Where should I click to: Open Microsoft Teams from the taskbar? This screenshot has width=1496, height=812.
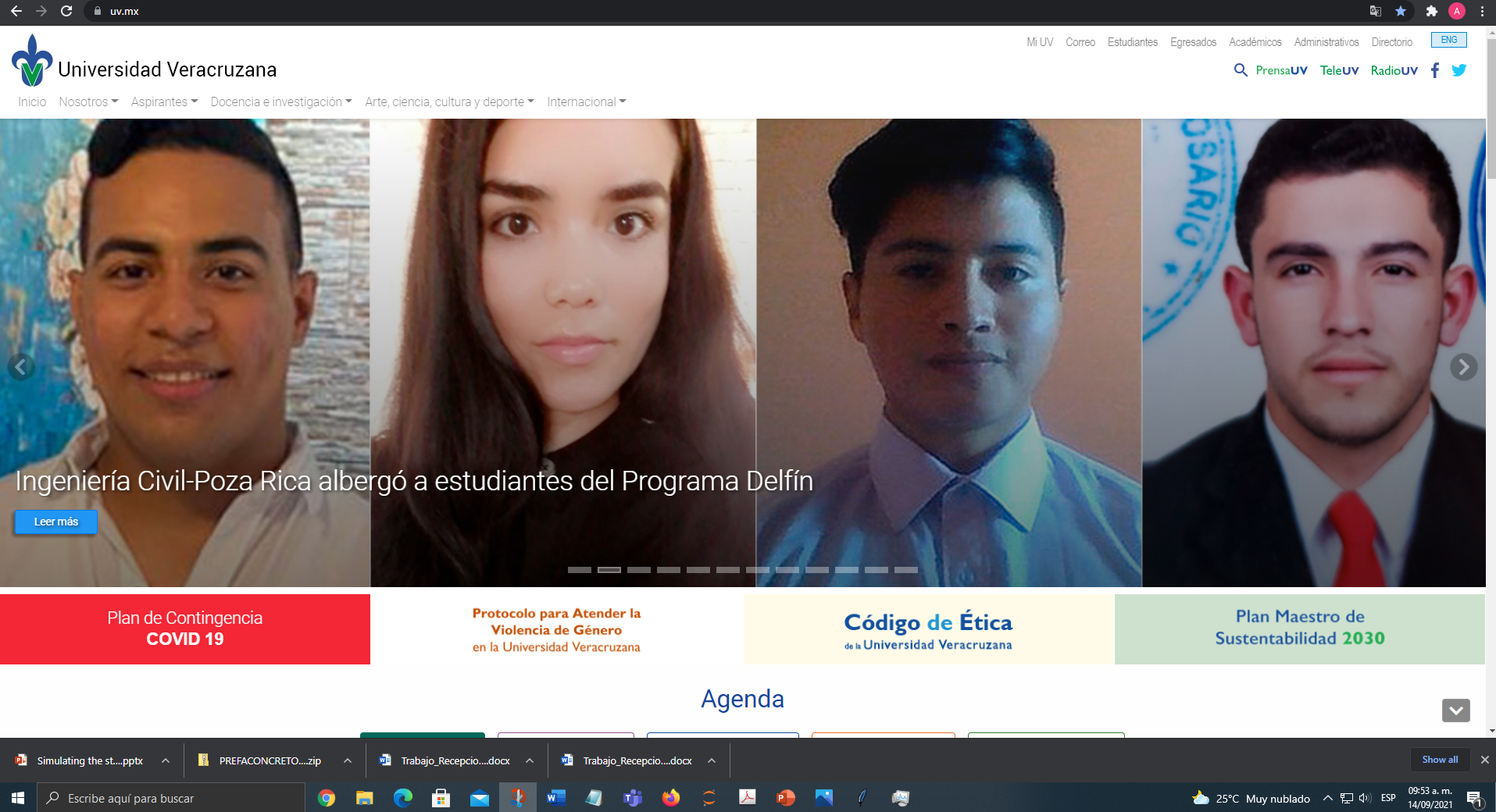(632, 798)
